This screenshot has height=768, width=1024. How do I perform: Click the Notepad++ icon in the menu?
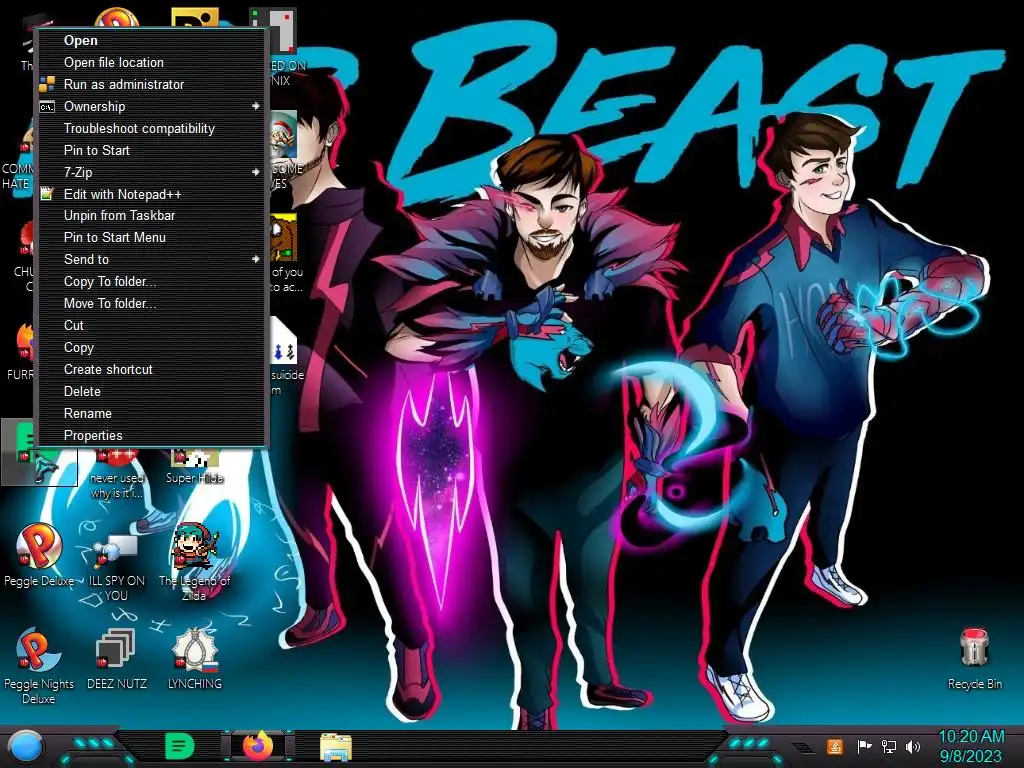point(47,194)
